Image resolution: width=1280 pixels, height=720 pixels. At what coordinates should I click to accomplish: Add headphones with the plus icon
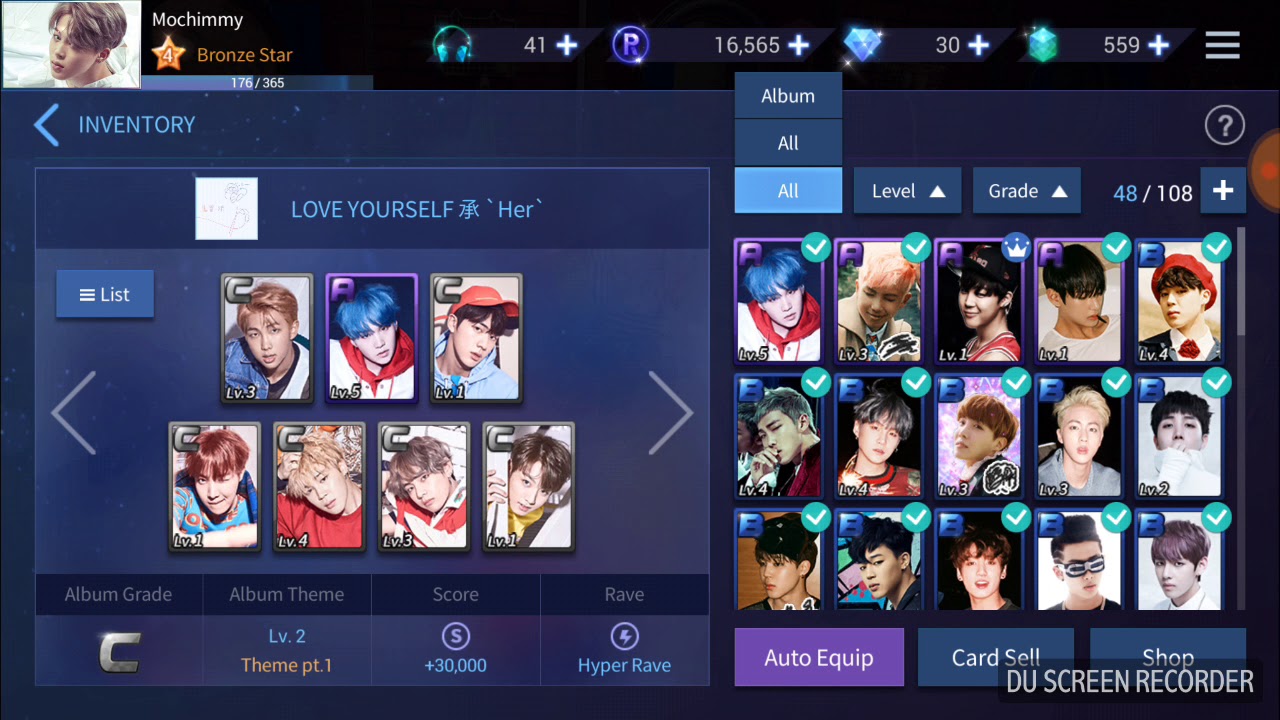[567, 45]
